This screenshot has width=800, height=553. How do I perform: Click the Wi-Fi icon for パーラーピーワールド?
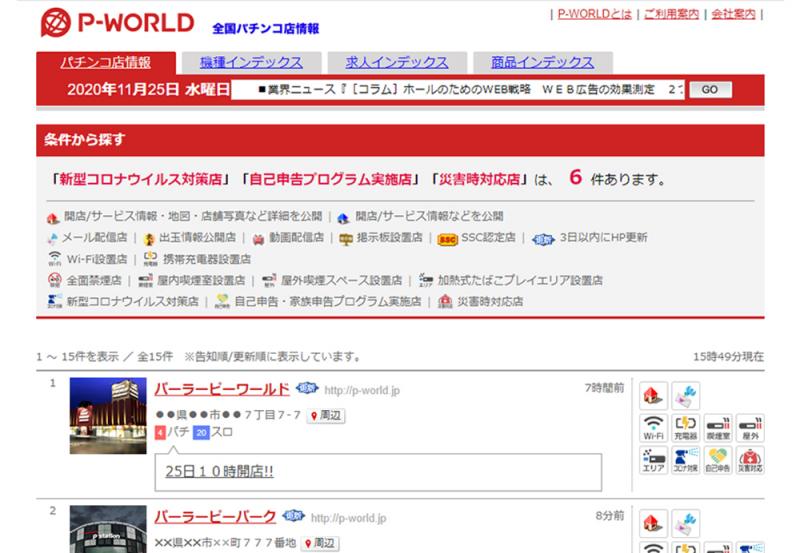click(654, 428)
